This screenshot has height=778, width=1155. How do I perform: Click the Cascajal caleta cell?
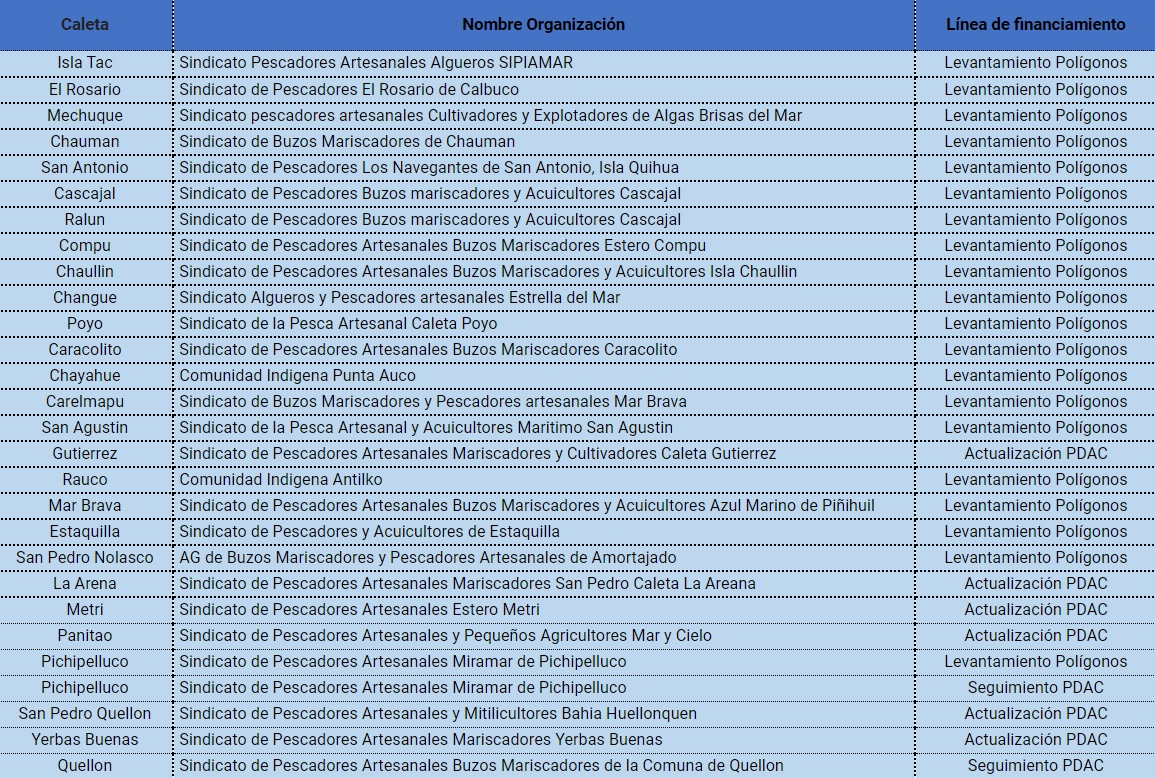point(85,194)
